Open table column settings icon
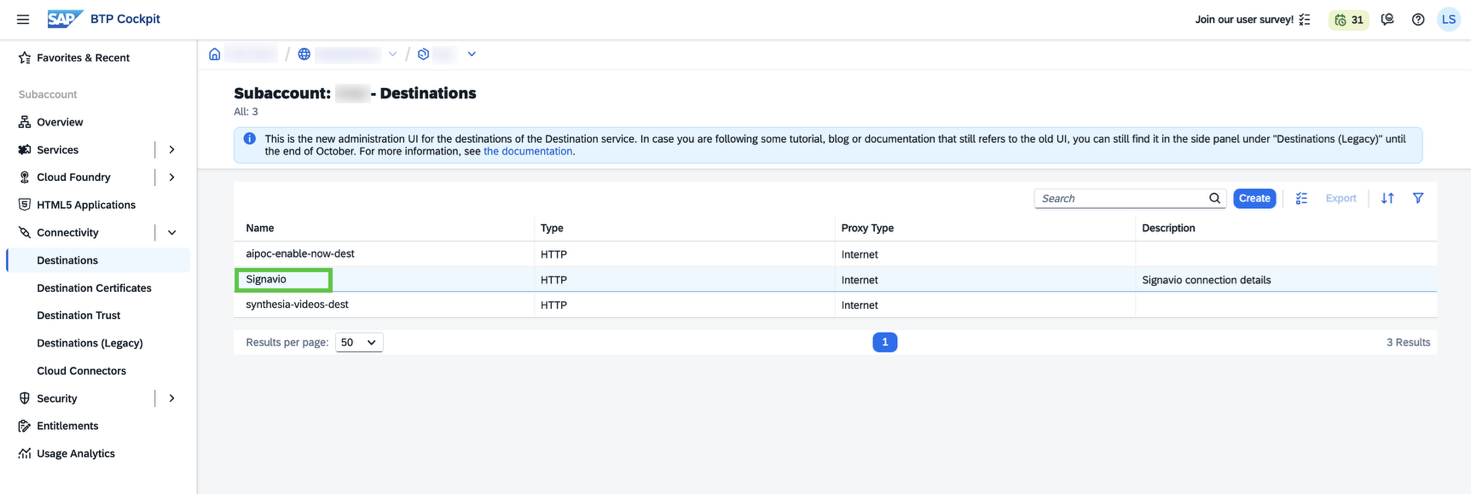Viewport: 1471px width, 494px height. tap(1301, 198)
